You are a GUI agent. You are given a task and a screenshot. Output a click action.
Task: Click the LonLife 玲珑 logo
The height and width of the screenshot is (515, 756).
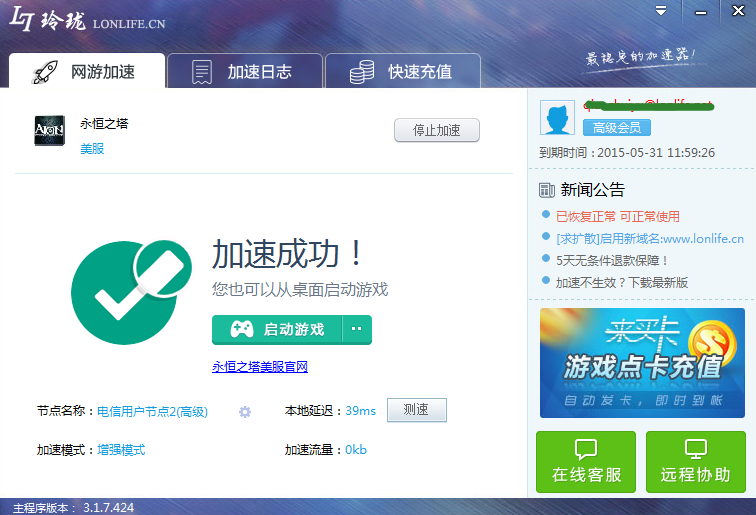(87, 19)
